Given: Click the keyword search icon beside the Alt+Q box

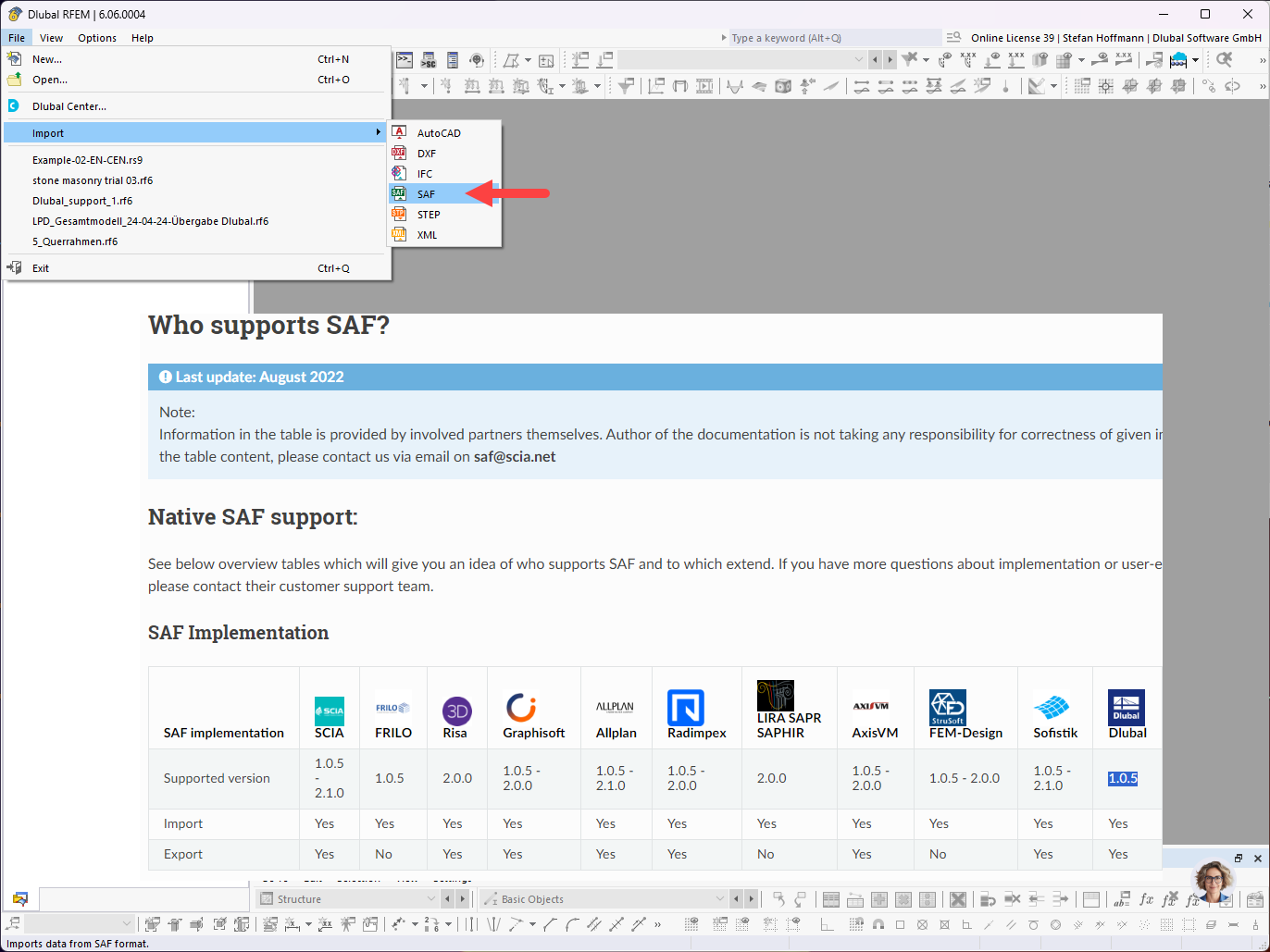Looking at the screenshot, I should 952,37.
